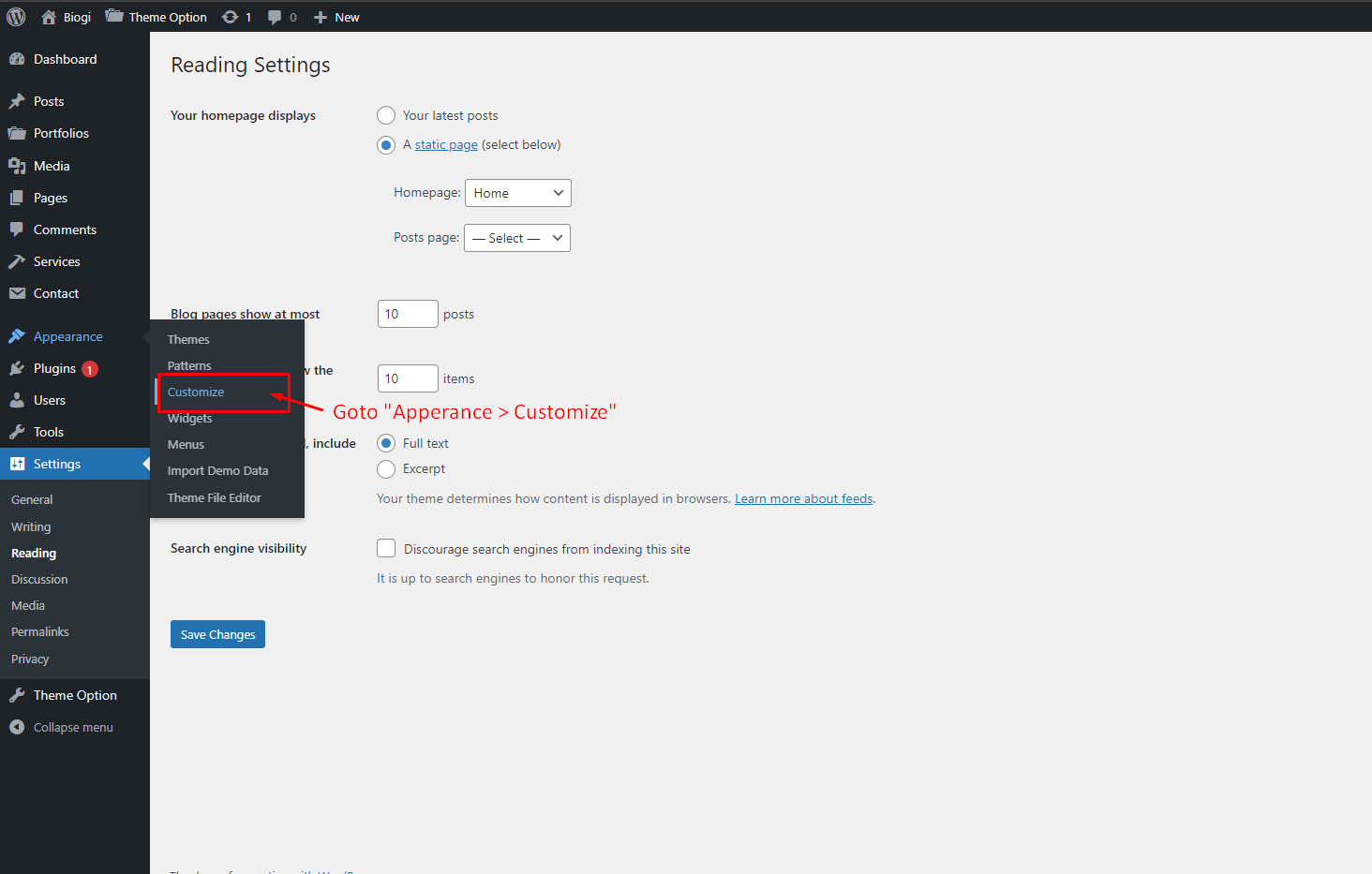Go to Writing settings submenu
The image size is (1372, 874).
31,526
